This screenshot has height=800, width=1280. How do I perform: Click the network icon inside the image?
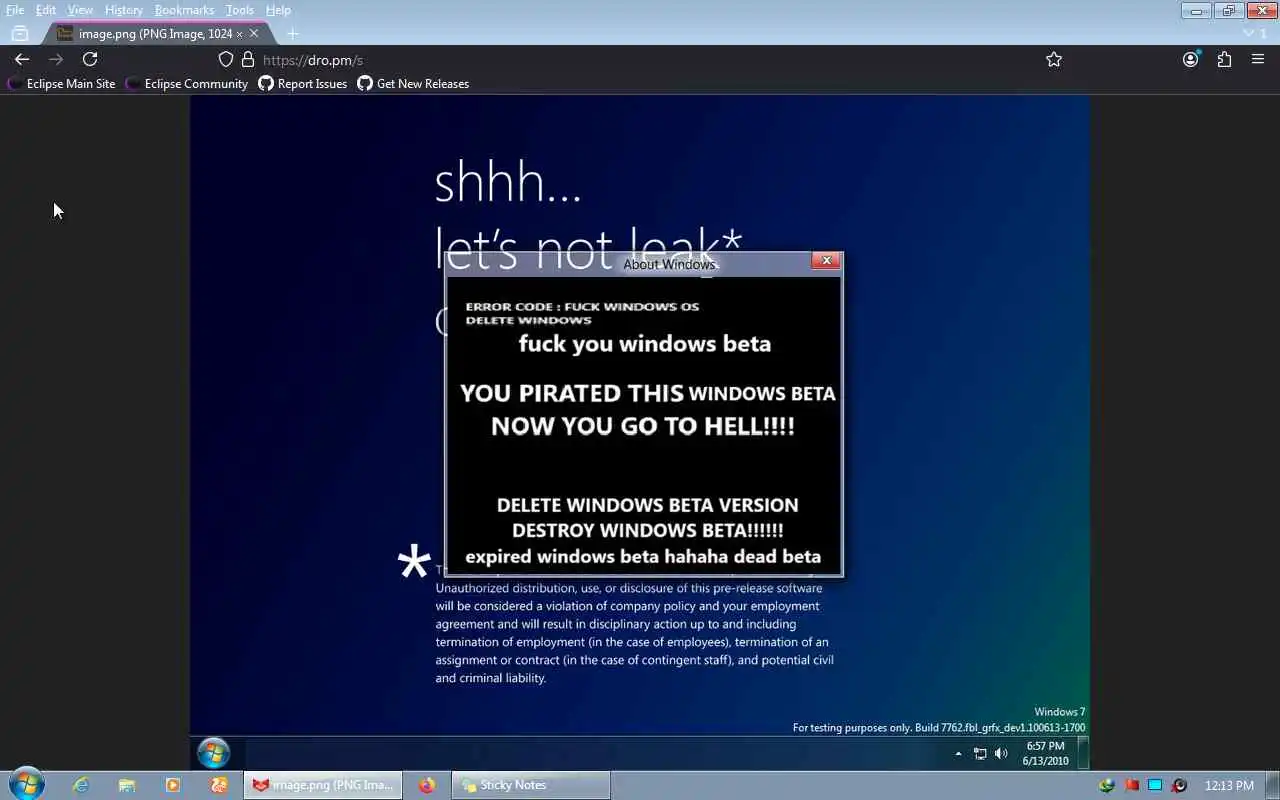tap(980, 753)
